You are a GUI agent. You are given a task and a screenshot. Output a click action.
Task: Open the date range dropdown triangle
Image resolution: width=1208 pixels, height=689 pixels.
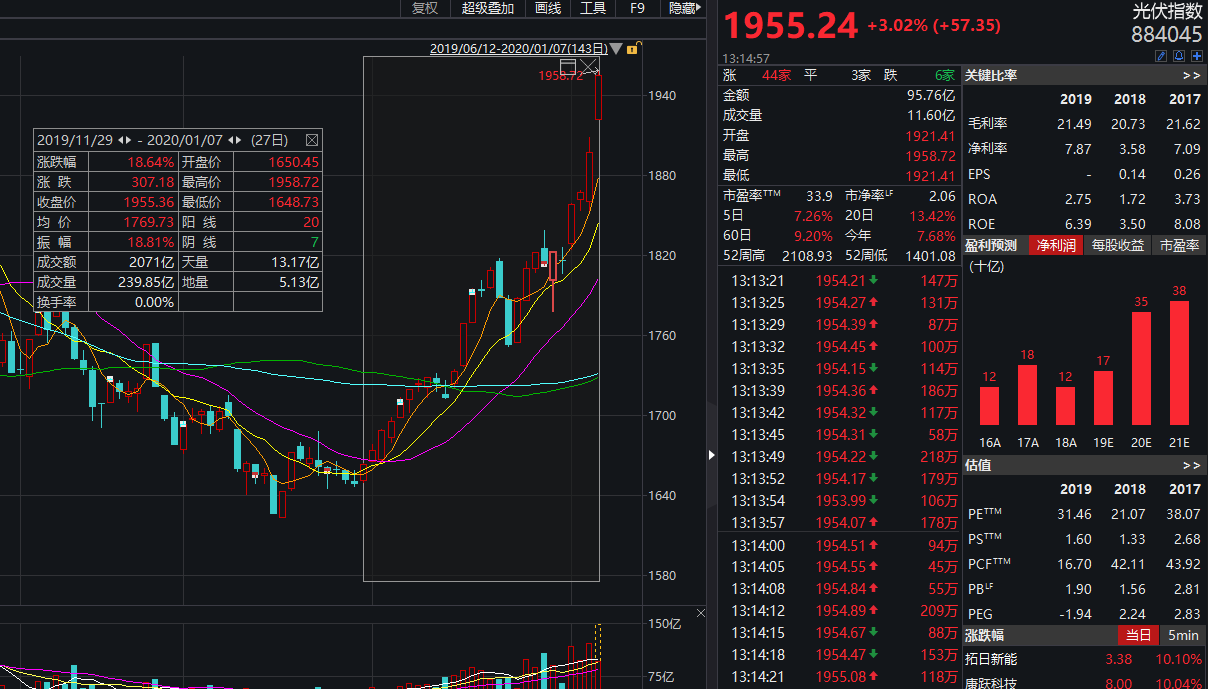(x=616, y=48)
